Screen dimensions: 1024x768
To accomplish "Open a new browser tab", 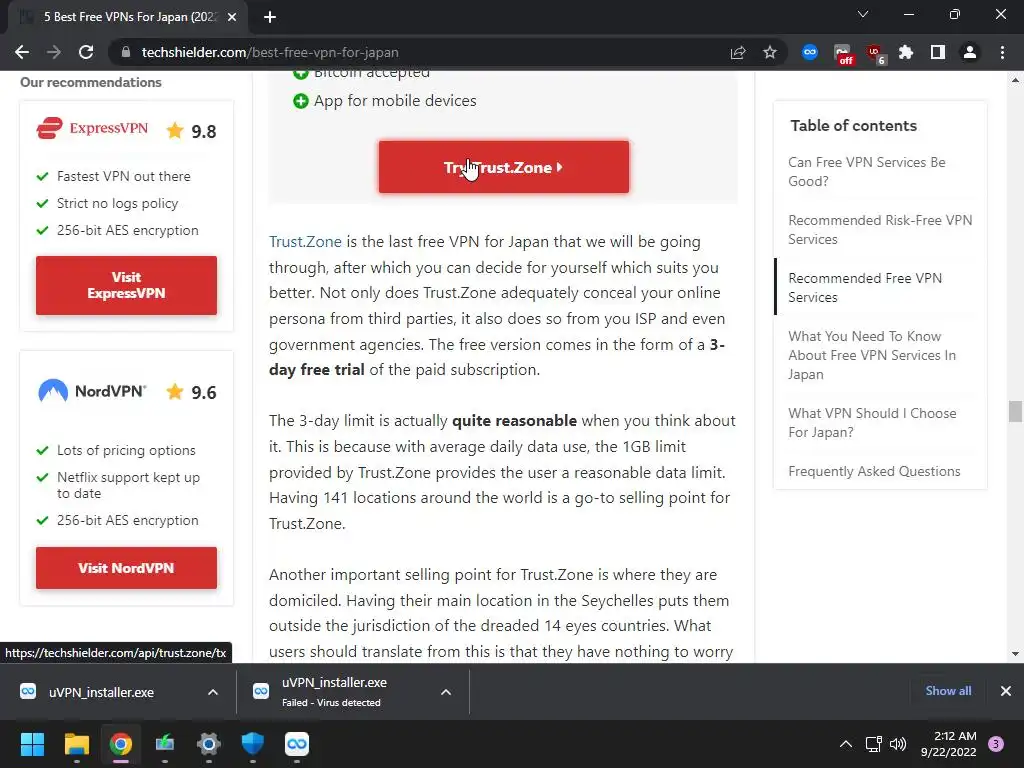I will tap(270, 17).
